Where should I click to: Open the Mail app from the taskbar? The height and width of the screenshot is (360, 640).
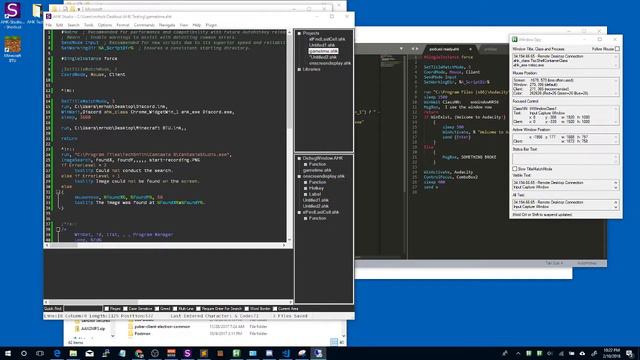pyautogui.click(x=89, y=353)
